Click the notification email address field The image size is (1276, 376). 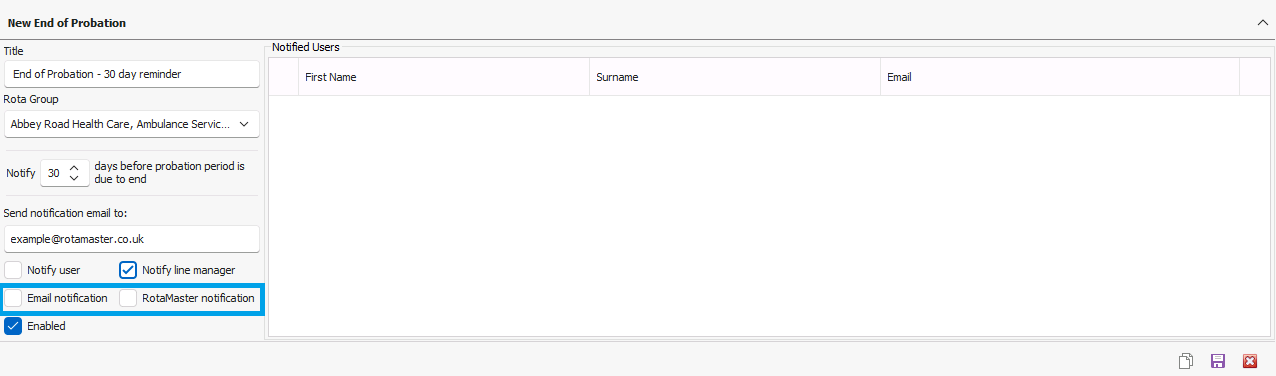(x=132, y=240)
